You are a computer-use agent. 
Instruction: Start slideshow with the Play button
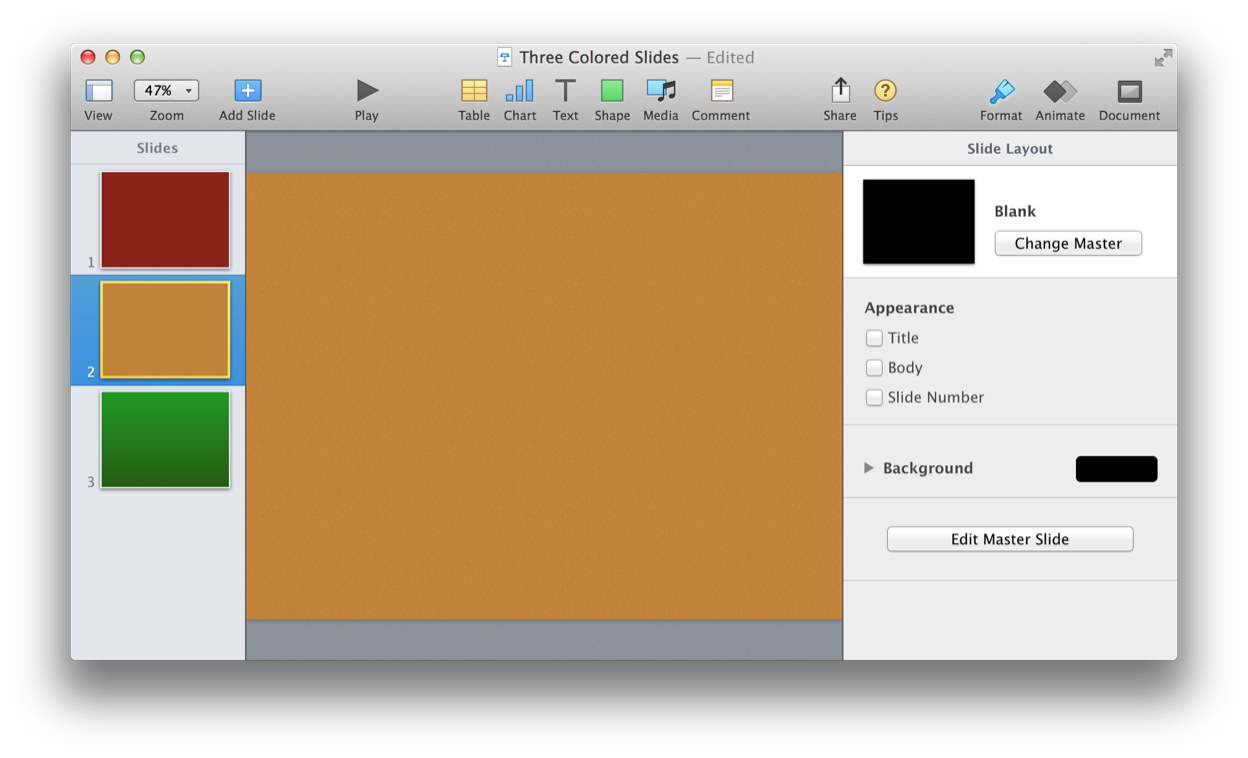click(x=367, y=91)
